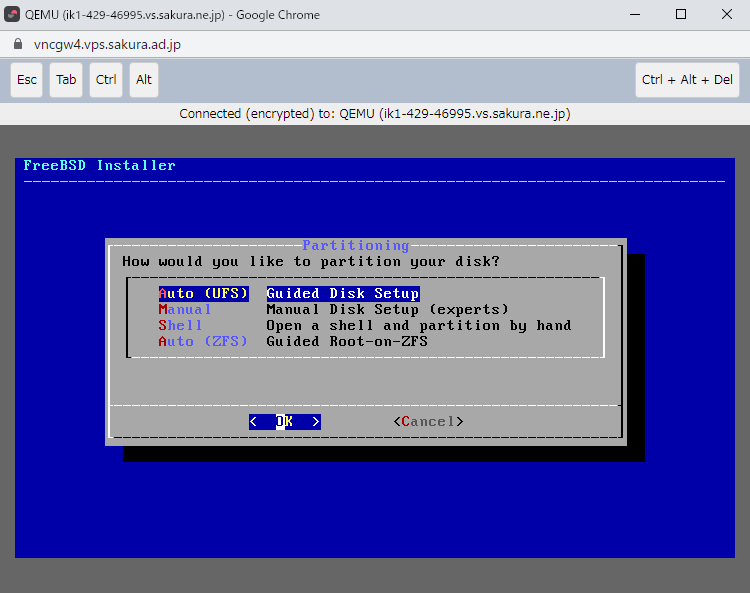Confirm with the OK button
Screen dimensions: 750x593
click(x=285, y=422)
